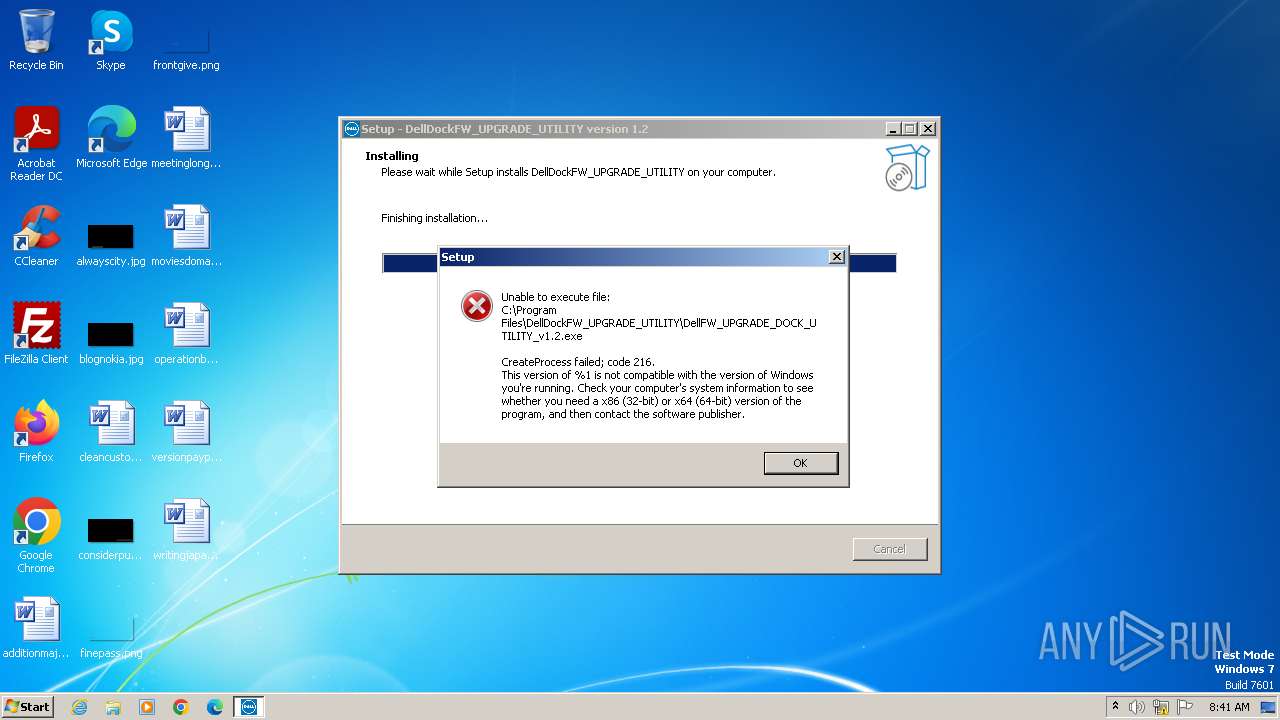This screenshot has width=1280, height=720.
Task: Click the installation progress bar
Action: (x=639, y=263)
